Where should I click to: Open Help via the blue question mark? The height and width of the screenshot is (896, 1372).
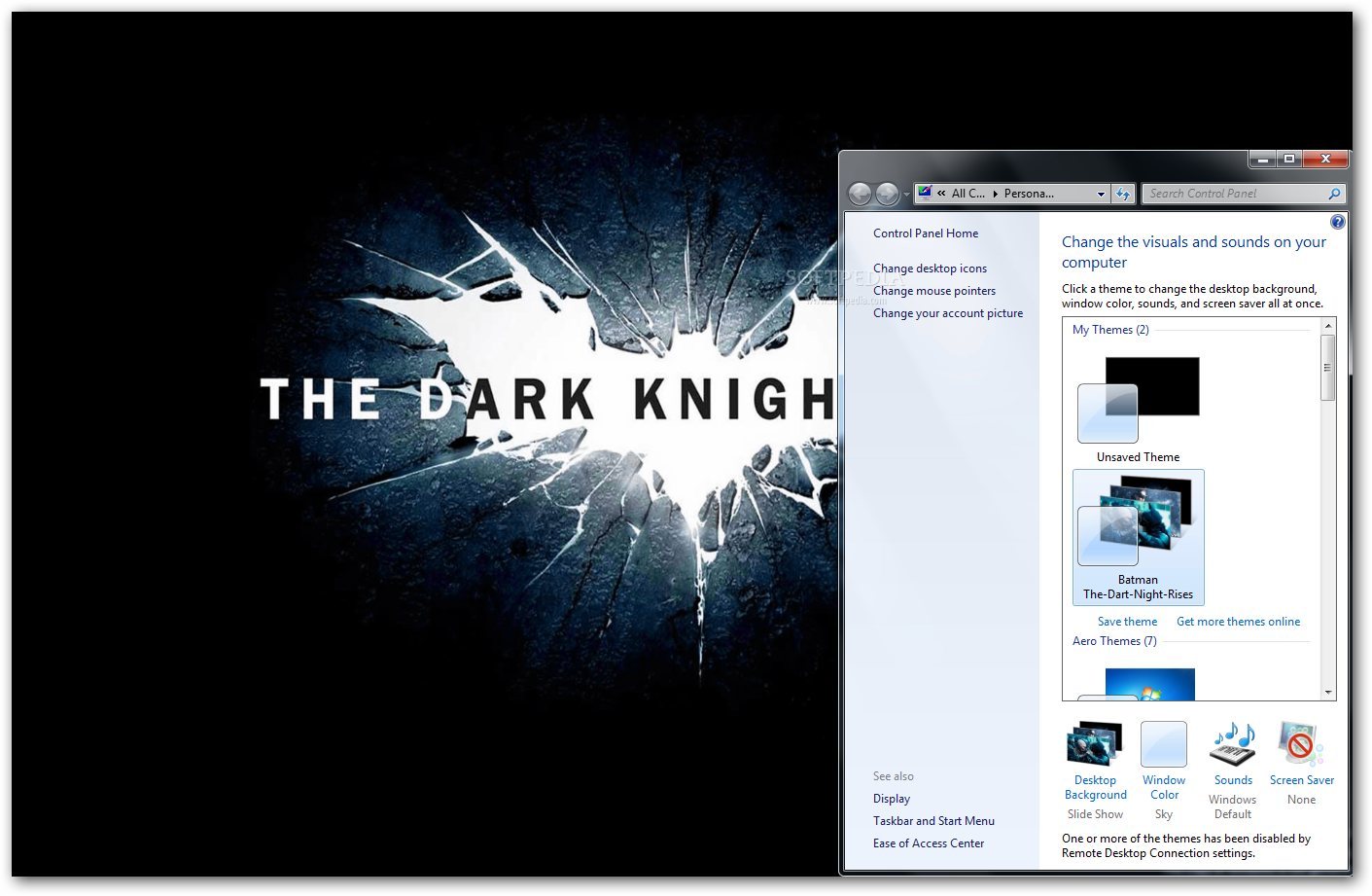(1338, 222)
